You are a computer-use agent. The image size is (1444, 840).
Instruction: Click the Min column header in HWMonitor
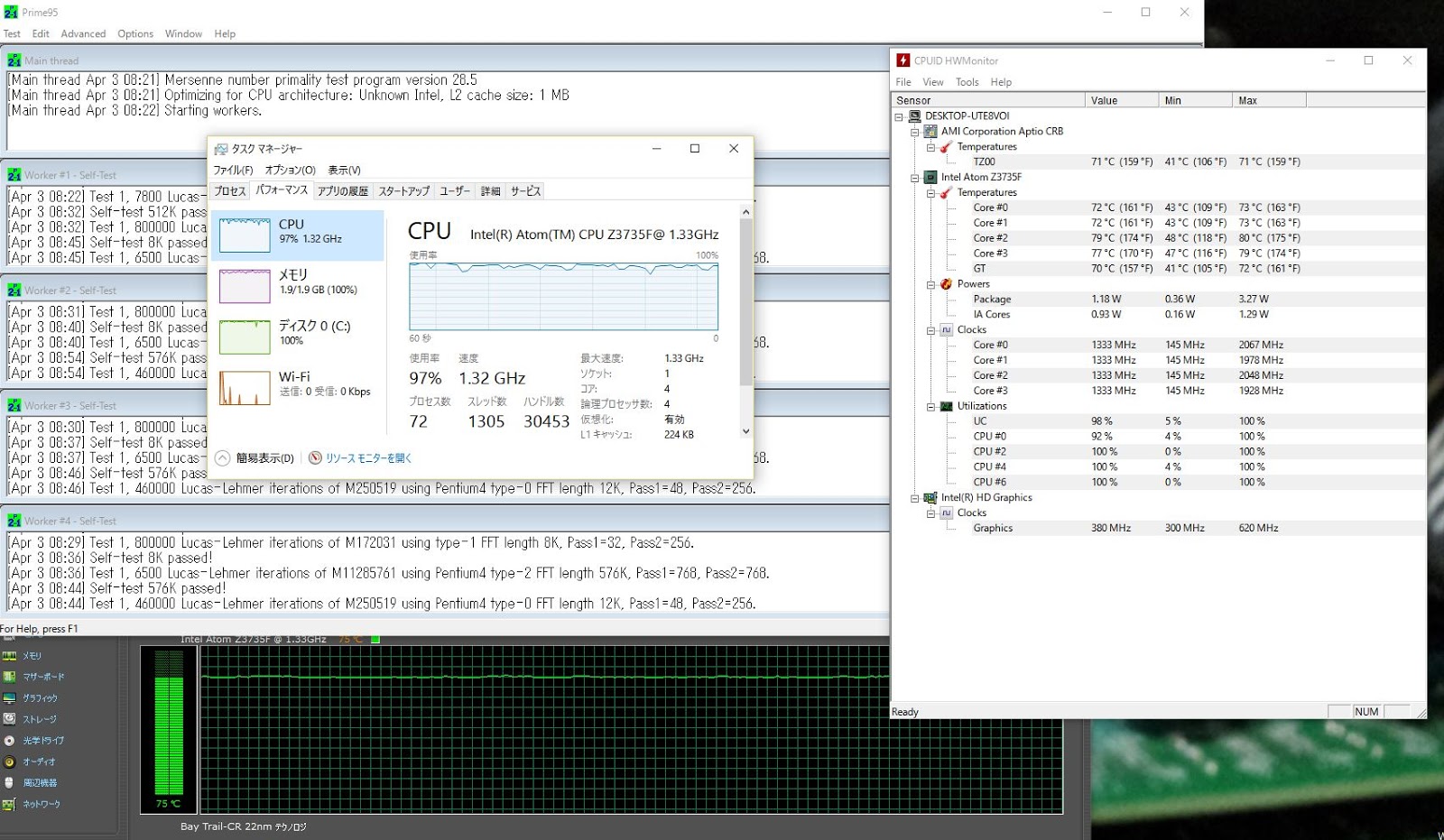pos(1196,101)
